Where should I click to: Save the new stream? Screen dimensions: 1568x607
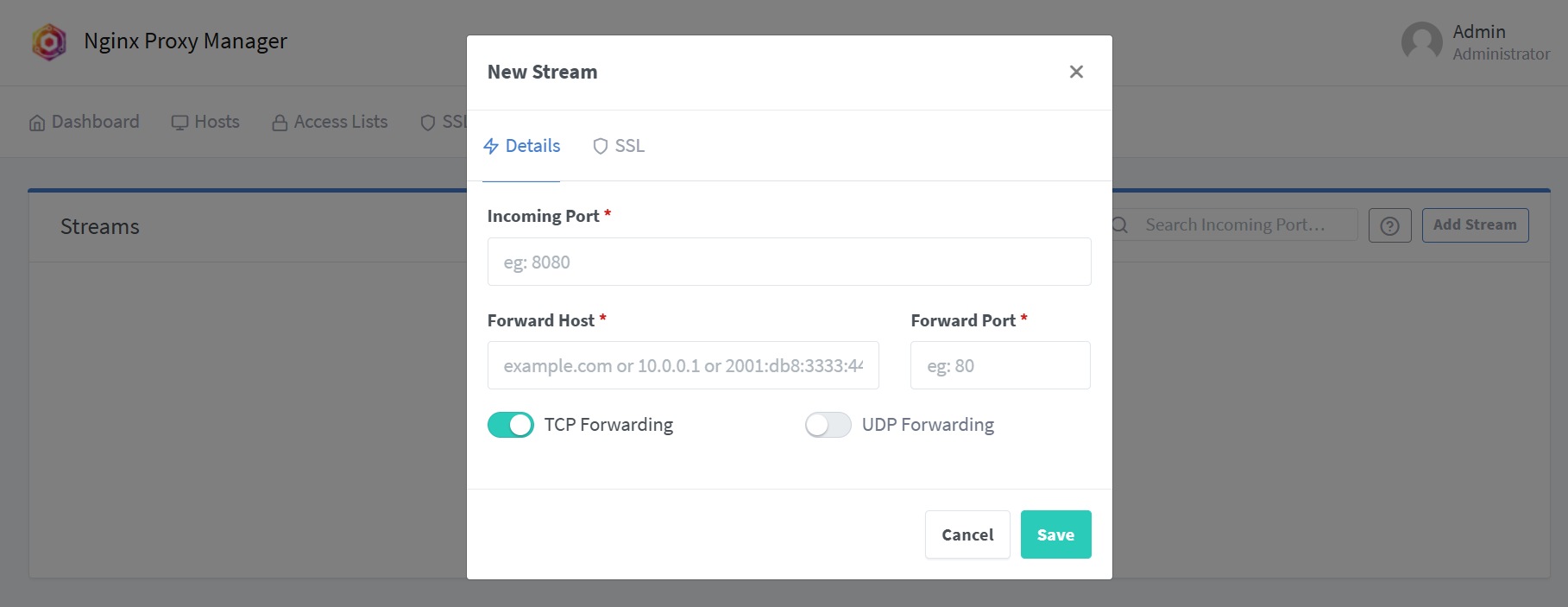tap(1055, 534)
